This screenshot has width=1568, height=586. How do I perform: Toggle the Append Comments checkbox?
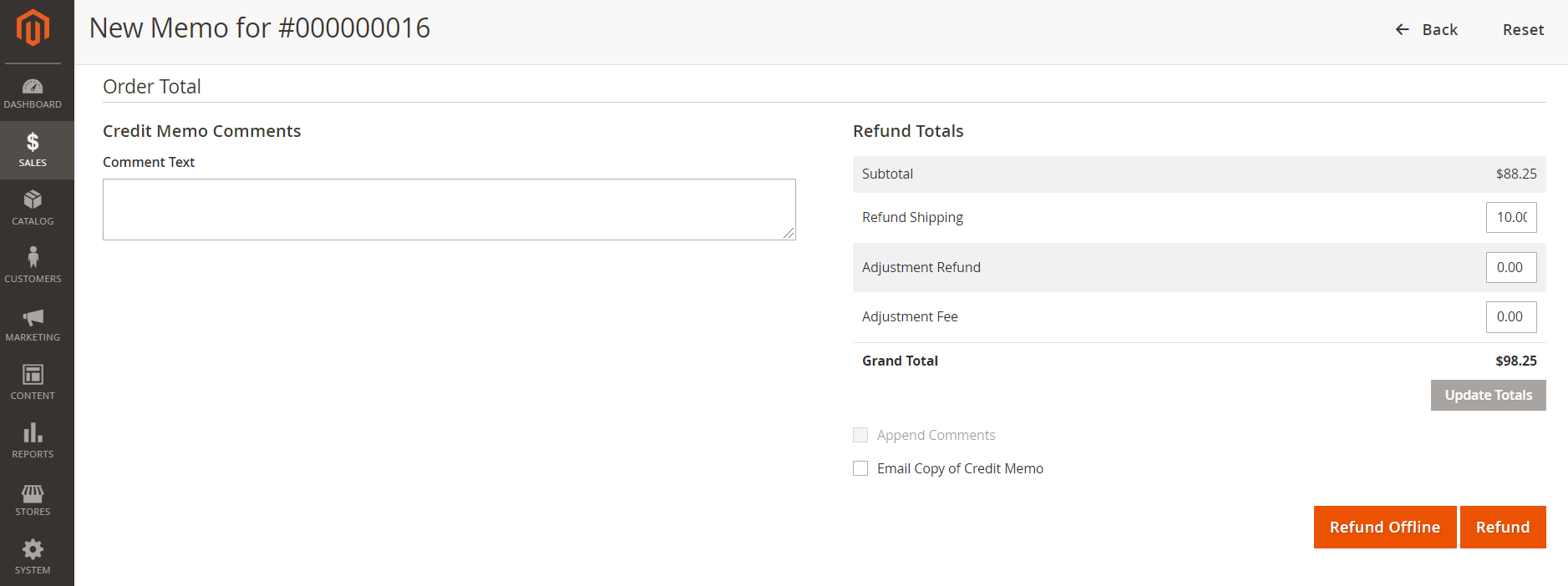[860, 435]
